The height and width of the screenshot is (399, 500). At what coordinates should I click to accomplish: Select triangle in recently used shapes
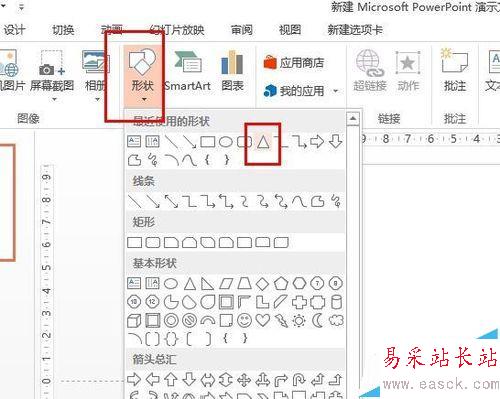263,142
